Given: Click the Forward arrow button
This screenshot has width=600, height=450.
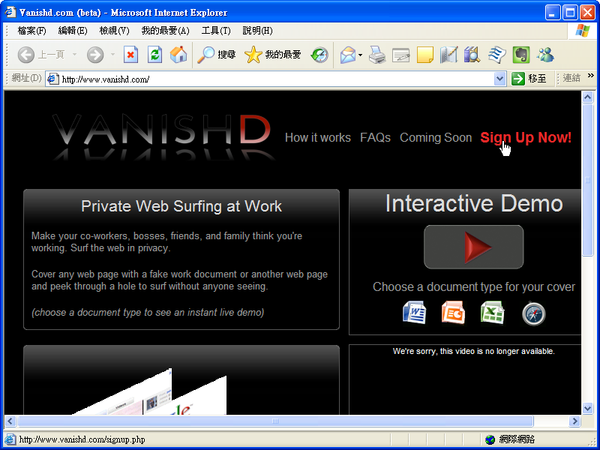Looking at the screenshot, I should click(x=95, y=55).
